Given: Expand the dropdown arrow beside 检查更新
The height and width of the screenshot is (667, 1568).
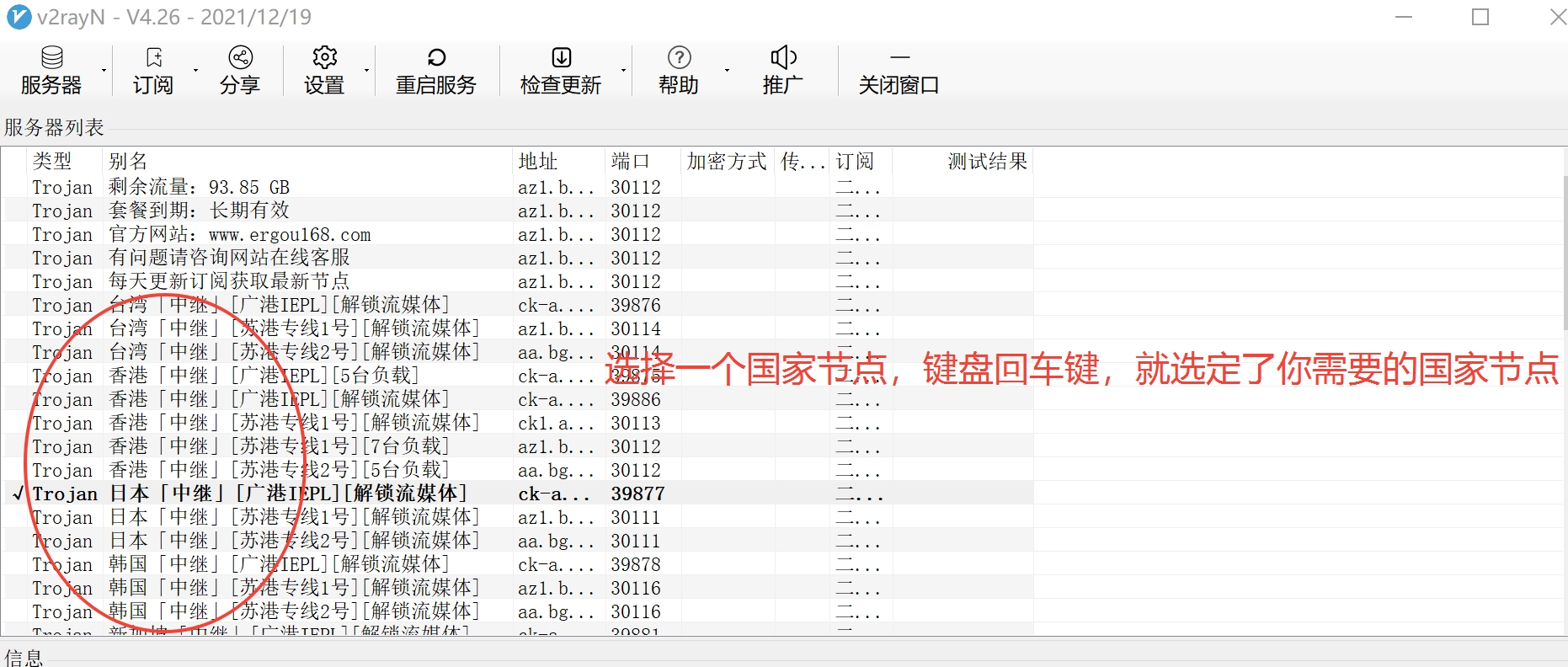Looking at the screenshot, I should tap(623, 71).
